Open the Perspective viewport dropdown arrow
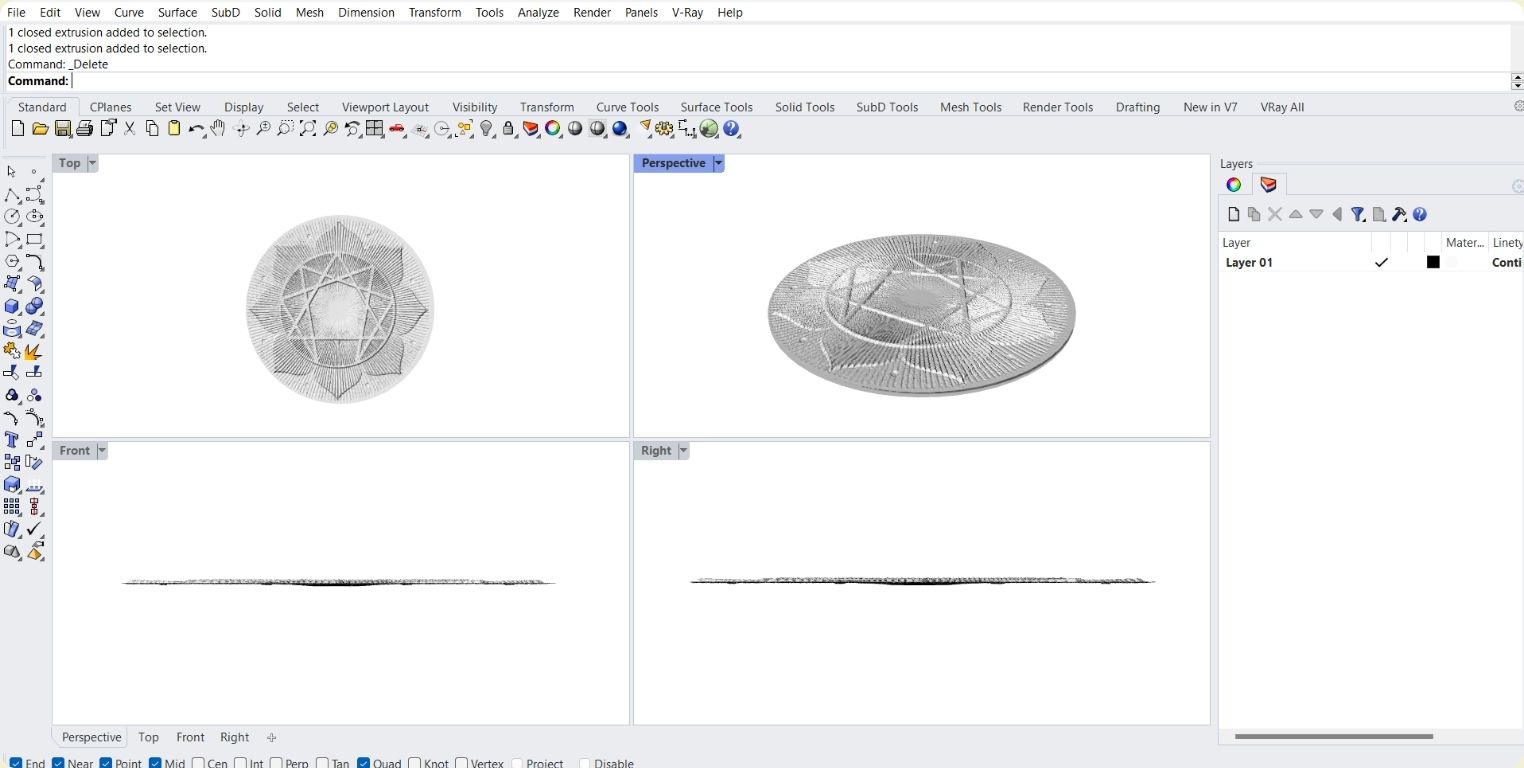Viewport: 1524px width, 768px height. click(718, 163)
